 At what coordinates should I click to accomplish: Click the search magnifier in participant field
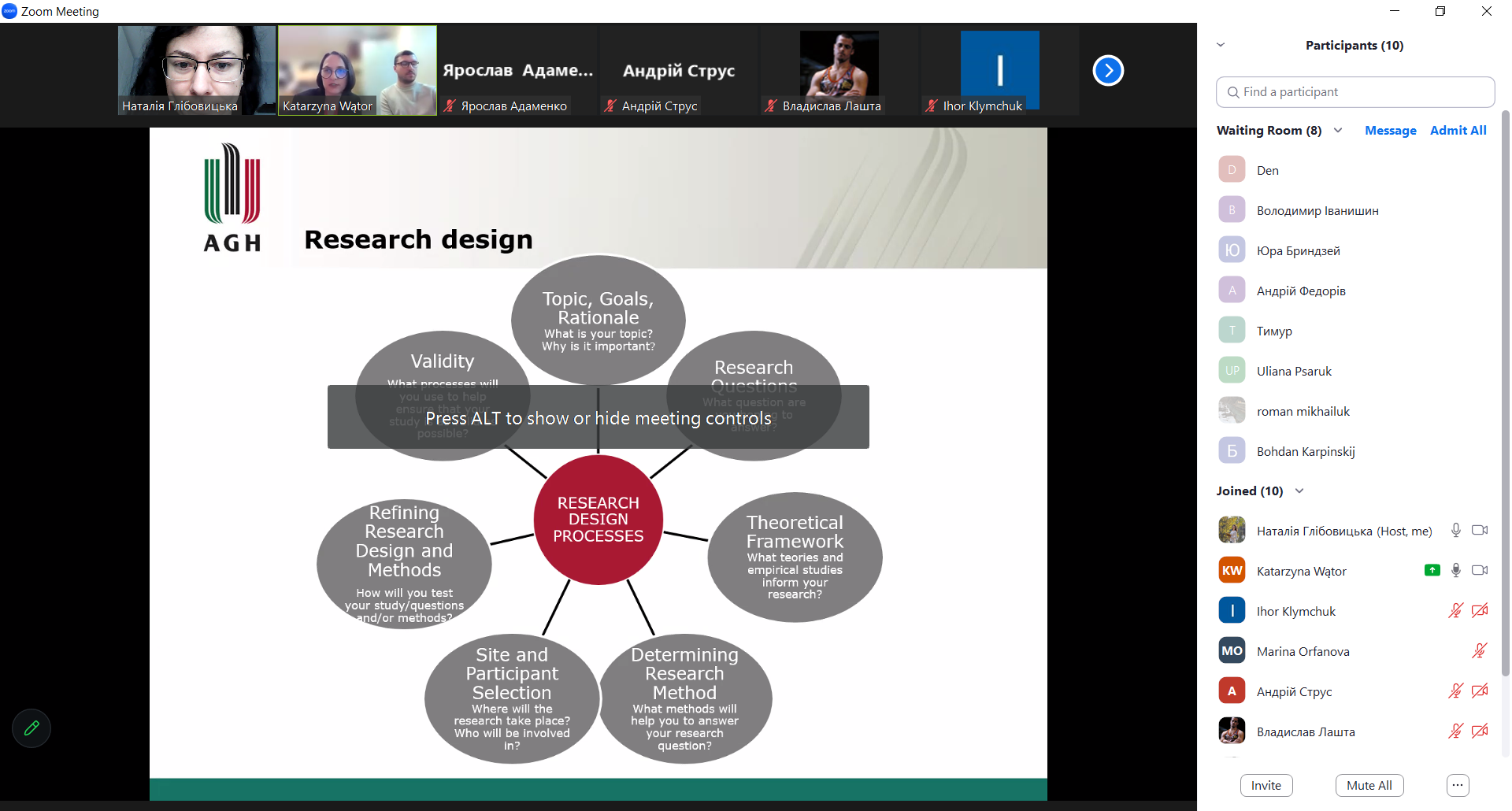[x=1233, y=92]
